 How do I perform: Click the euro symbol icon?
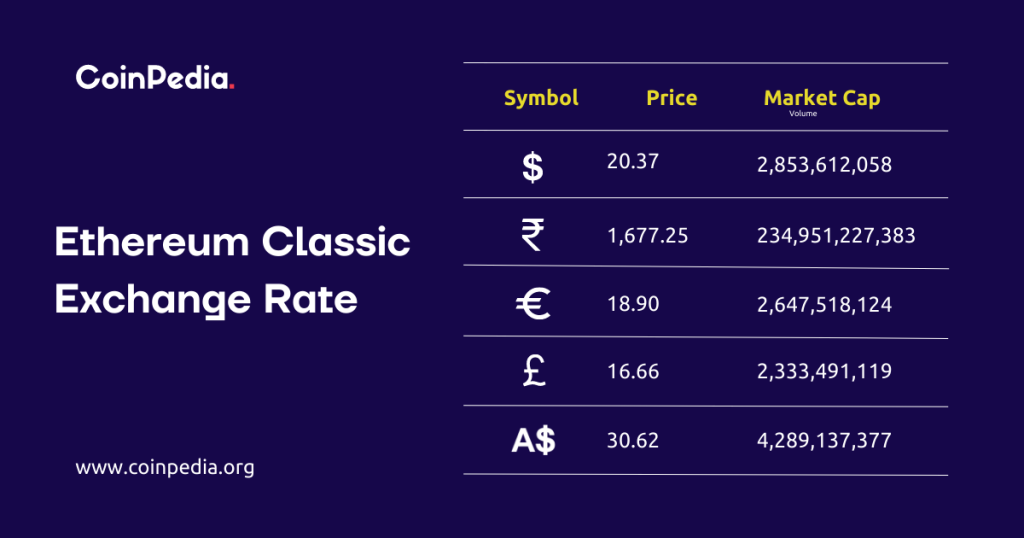[533, 305]
